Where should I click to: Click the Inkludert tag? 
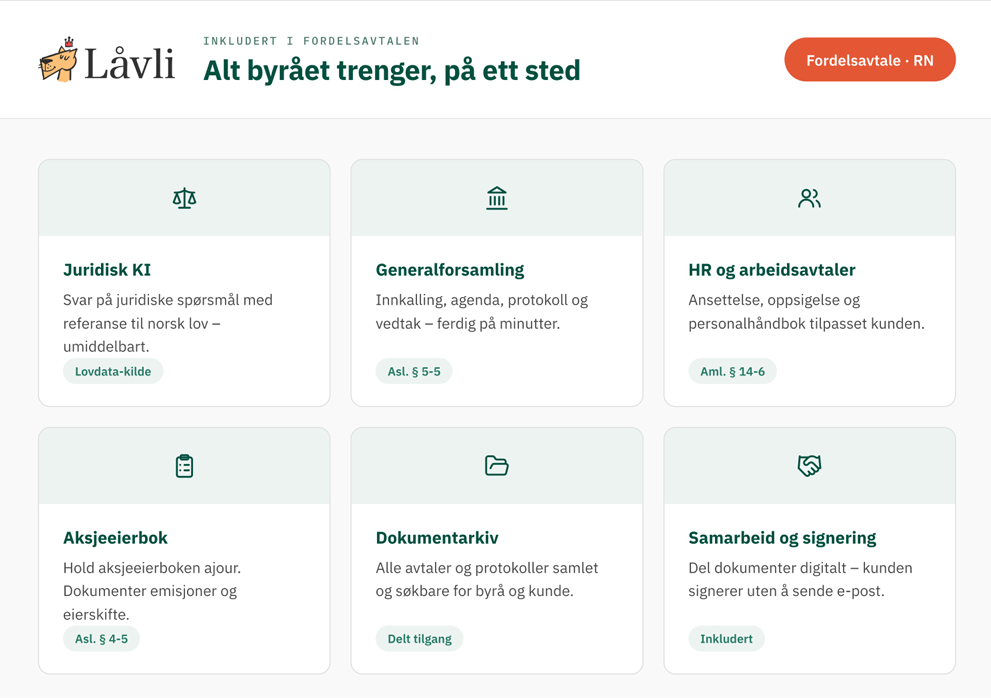[x=726, y=639]
